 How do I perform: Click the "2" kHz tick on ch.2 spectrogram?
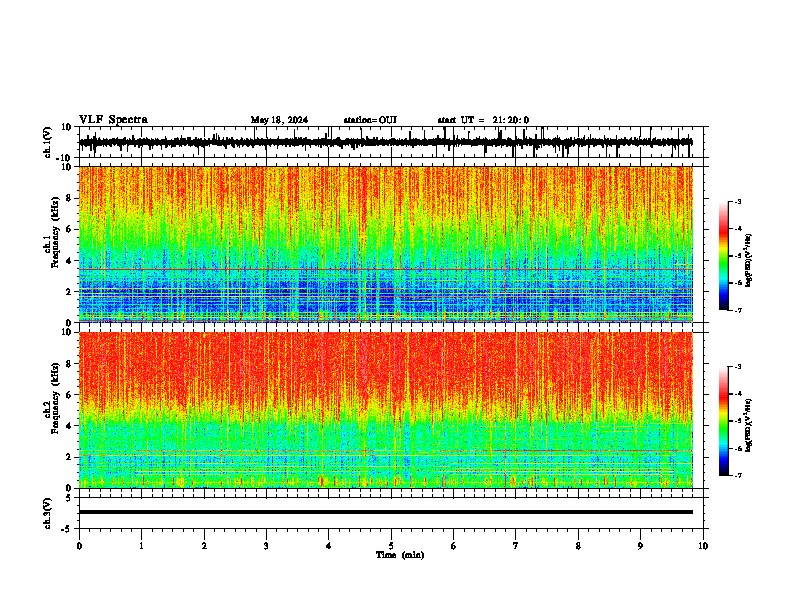click(69, 457)
